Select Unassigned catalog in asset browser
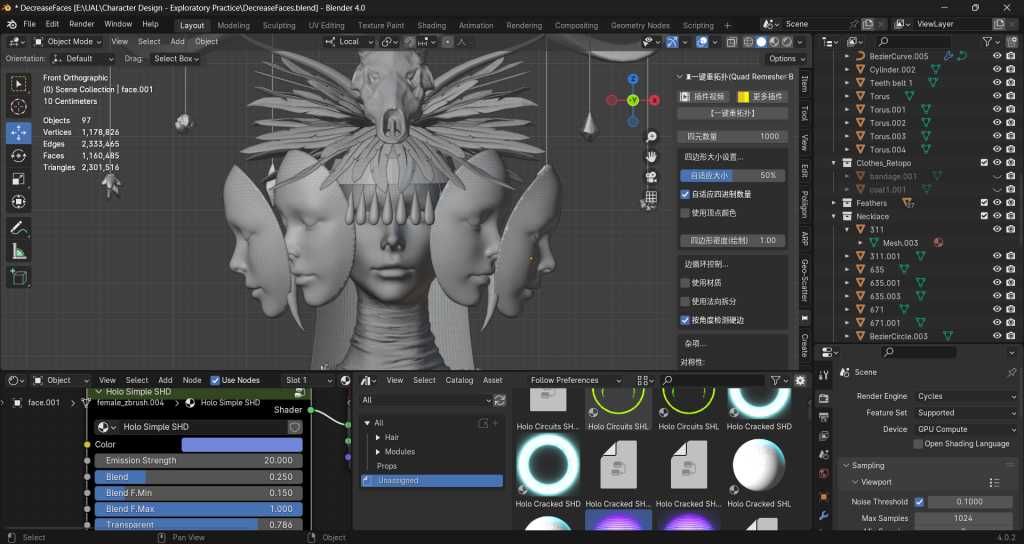Image resolution: width=1024 pixels, height=544 pixels. coord(432,481)
